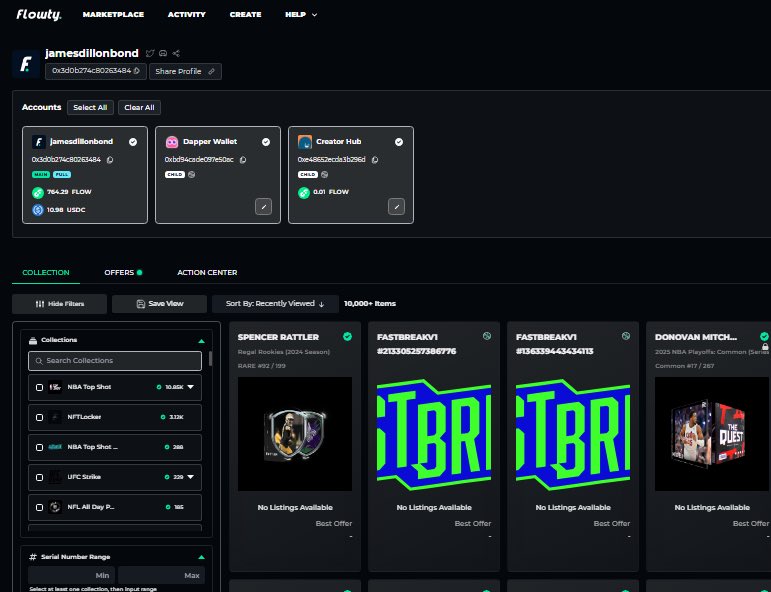The width and height of the screenshot is (771, 592).
Task: Click FLOW token icon in Creator Hub card
Action: pos(304,193)
